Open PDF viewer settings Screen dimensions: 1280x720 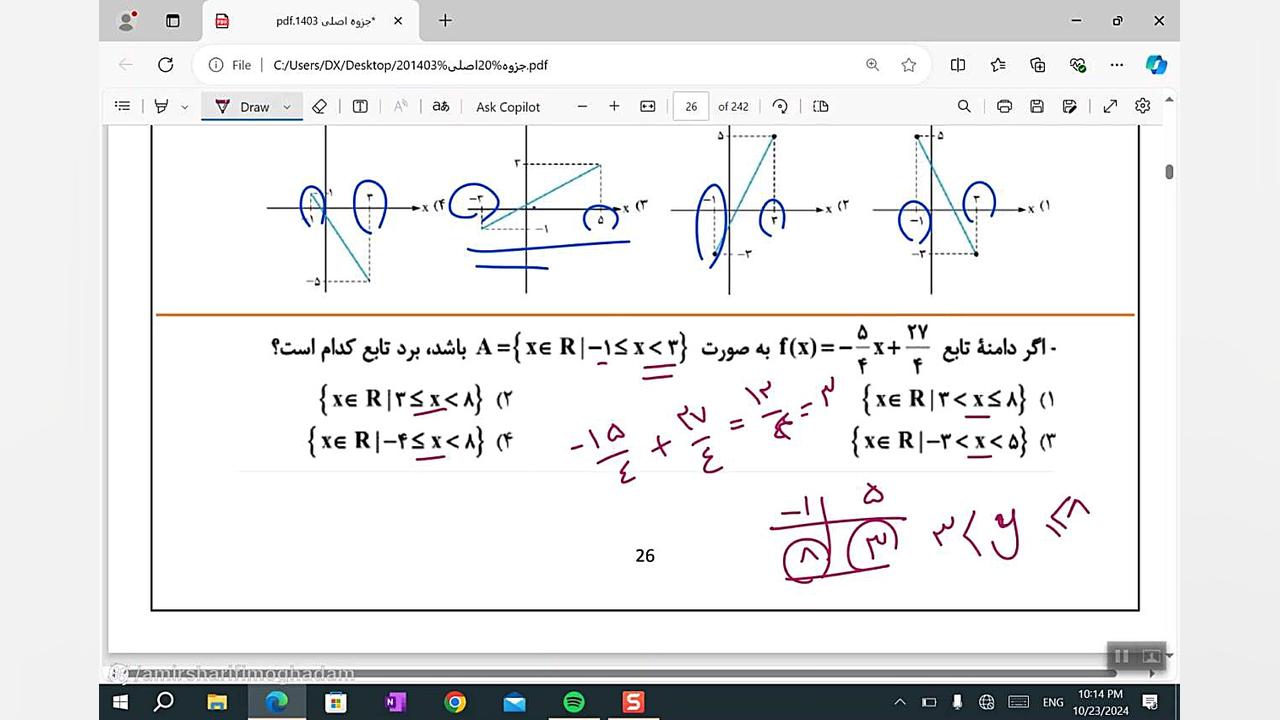(x=1143, y=106)
